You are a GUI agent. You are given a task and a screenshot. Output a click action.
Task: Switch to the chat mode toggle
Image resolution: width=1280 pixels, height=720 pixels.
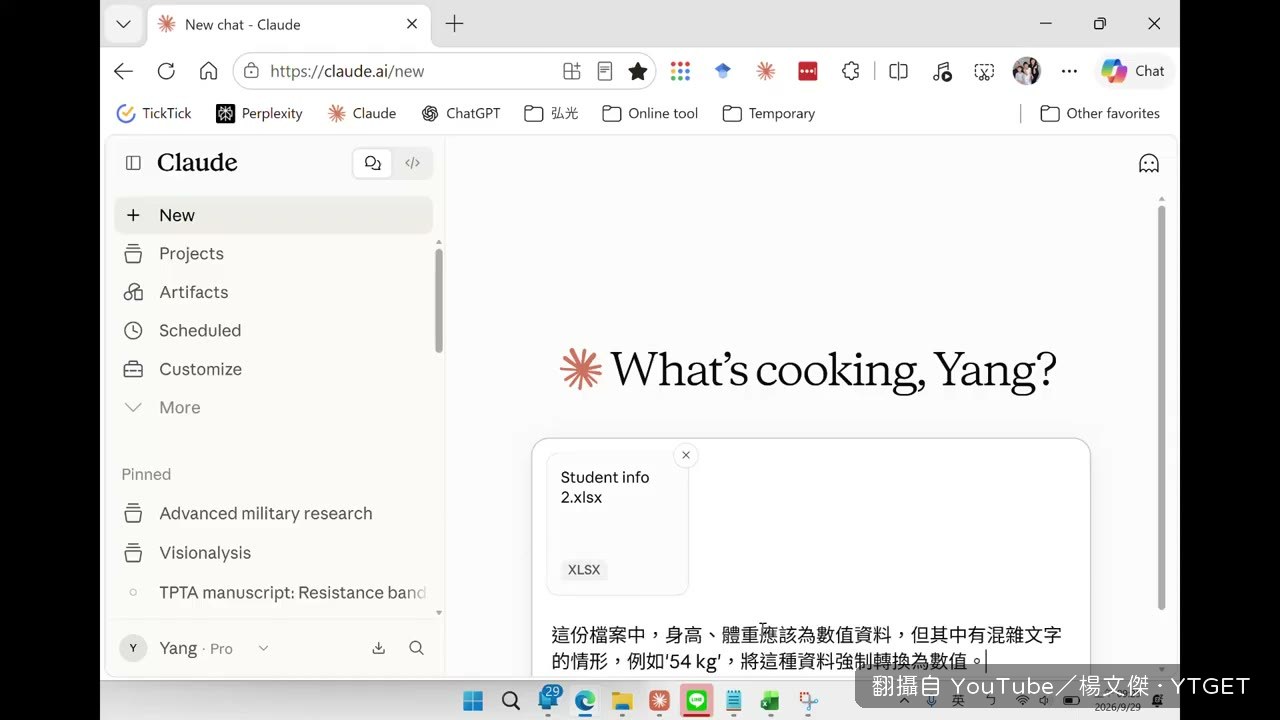(x=373, y=163)
